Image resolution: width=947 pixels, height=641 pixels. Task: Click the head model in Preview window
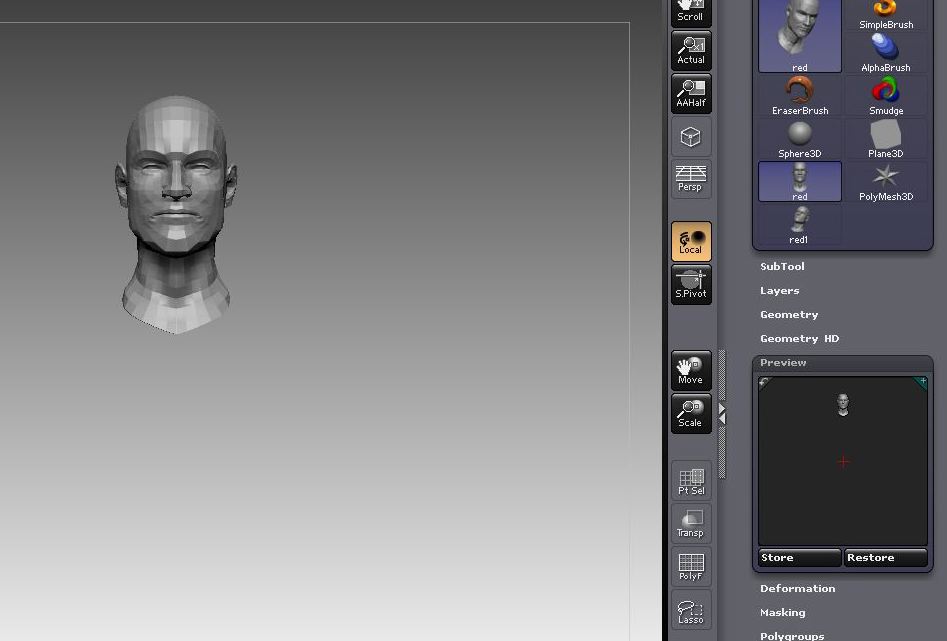[x=843, y=404]
